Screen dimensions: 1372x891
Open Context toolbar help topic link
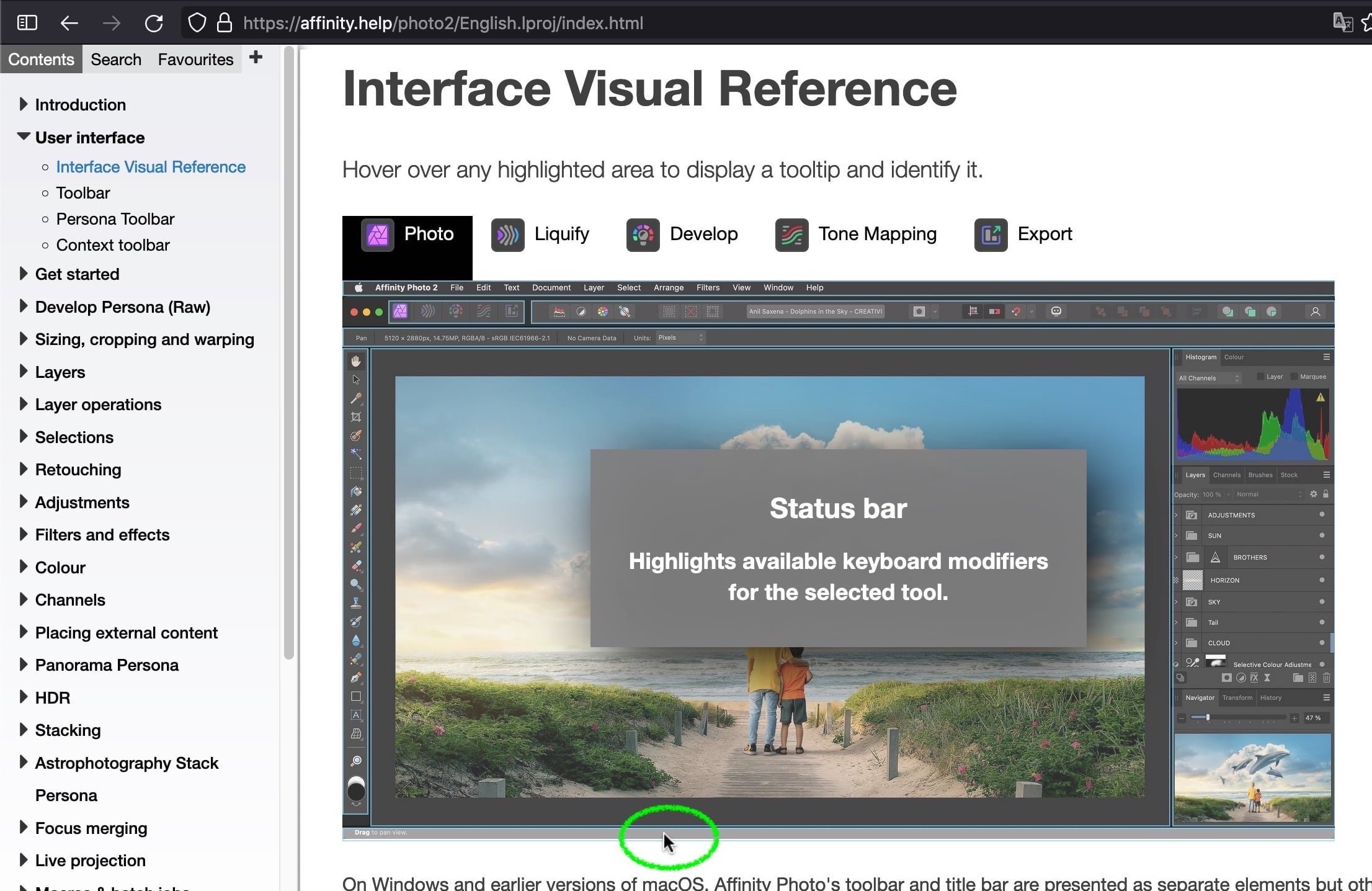coord(113,245)
